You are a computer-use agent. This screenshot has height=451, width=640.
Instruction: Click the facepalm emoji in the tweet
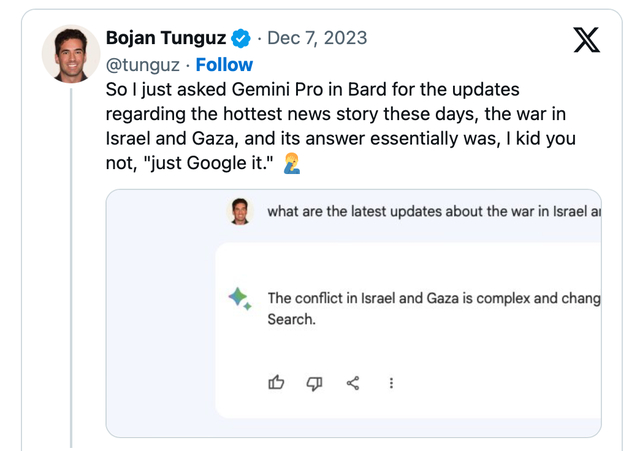pos(292,163)
